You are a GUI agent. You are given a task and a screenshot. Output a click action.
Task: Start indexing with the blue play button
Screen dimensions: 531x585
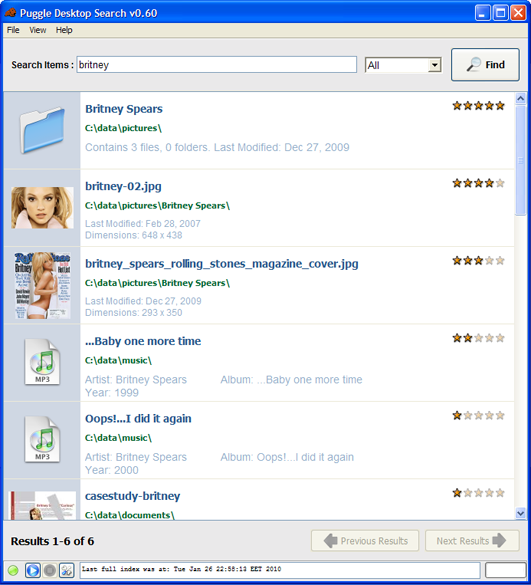point(32,570)
